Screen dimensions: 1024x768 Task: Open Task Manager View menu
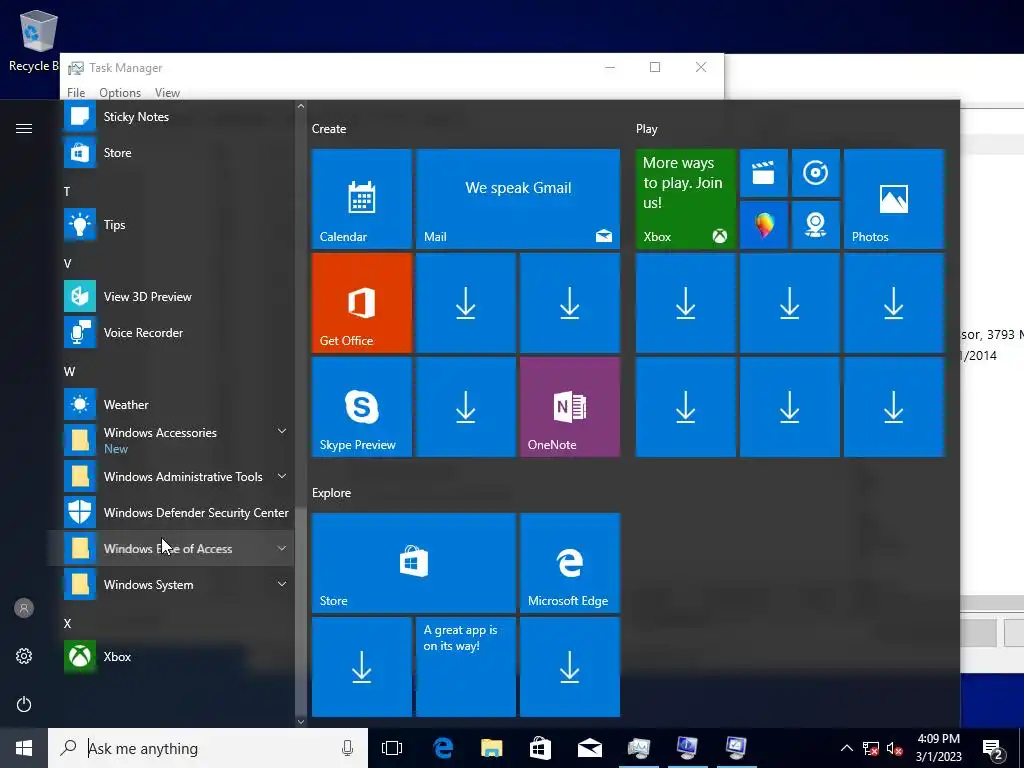167,93
